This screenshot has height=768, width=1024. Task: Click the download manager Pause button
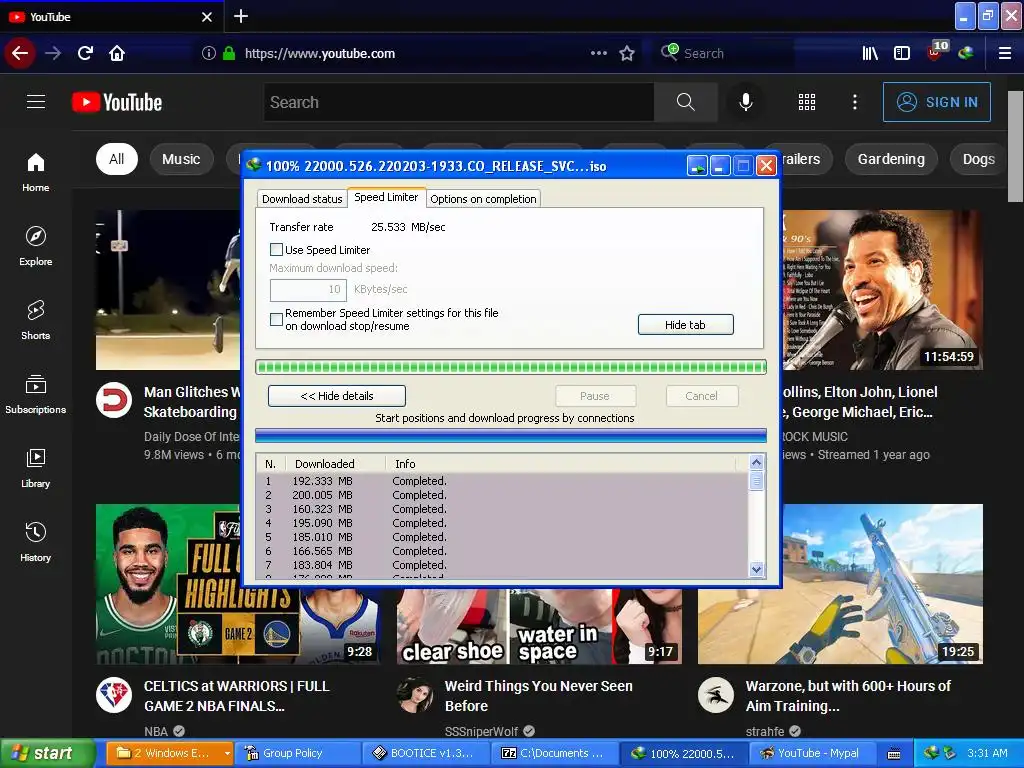(x=594, y=396)
